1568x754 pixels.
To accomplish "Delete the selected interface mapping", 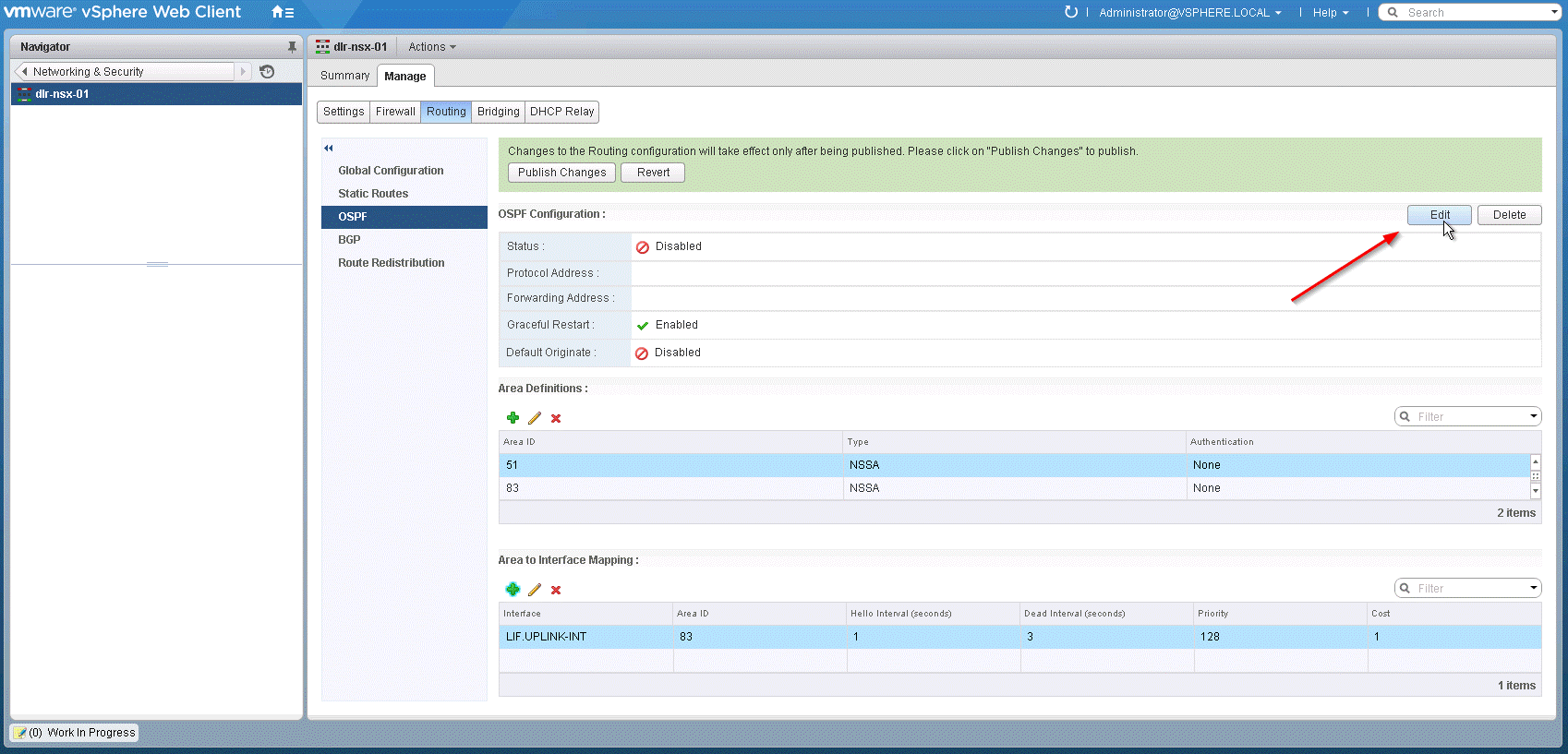I will [556, 590].
